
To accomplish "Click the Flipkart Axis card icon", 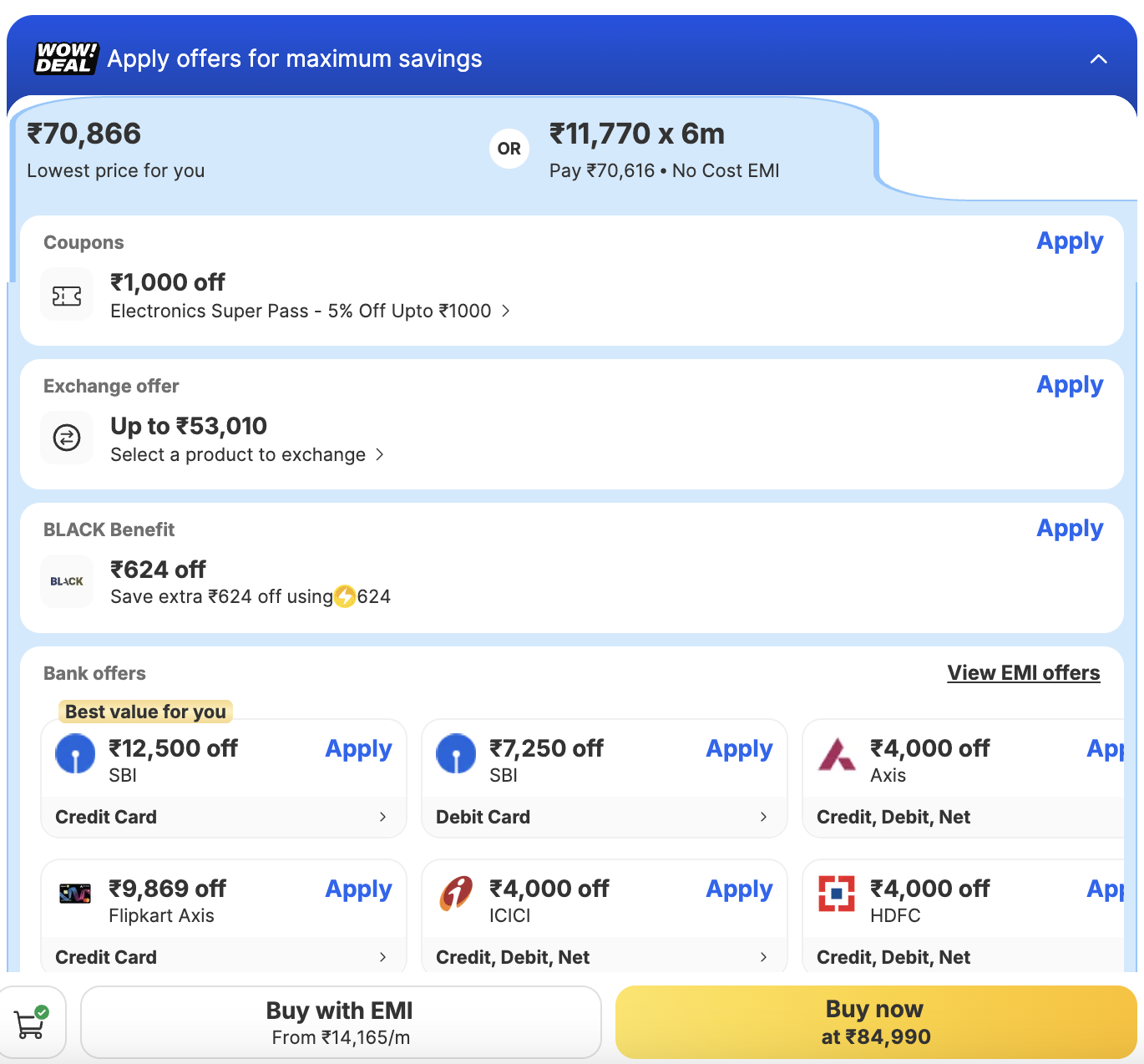I will (x=75, y=894).
